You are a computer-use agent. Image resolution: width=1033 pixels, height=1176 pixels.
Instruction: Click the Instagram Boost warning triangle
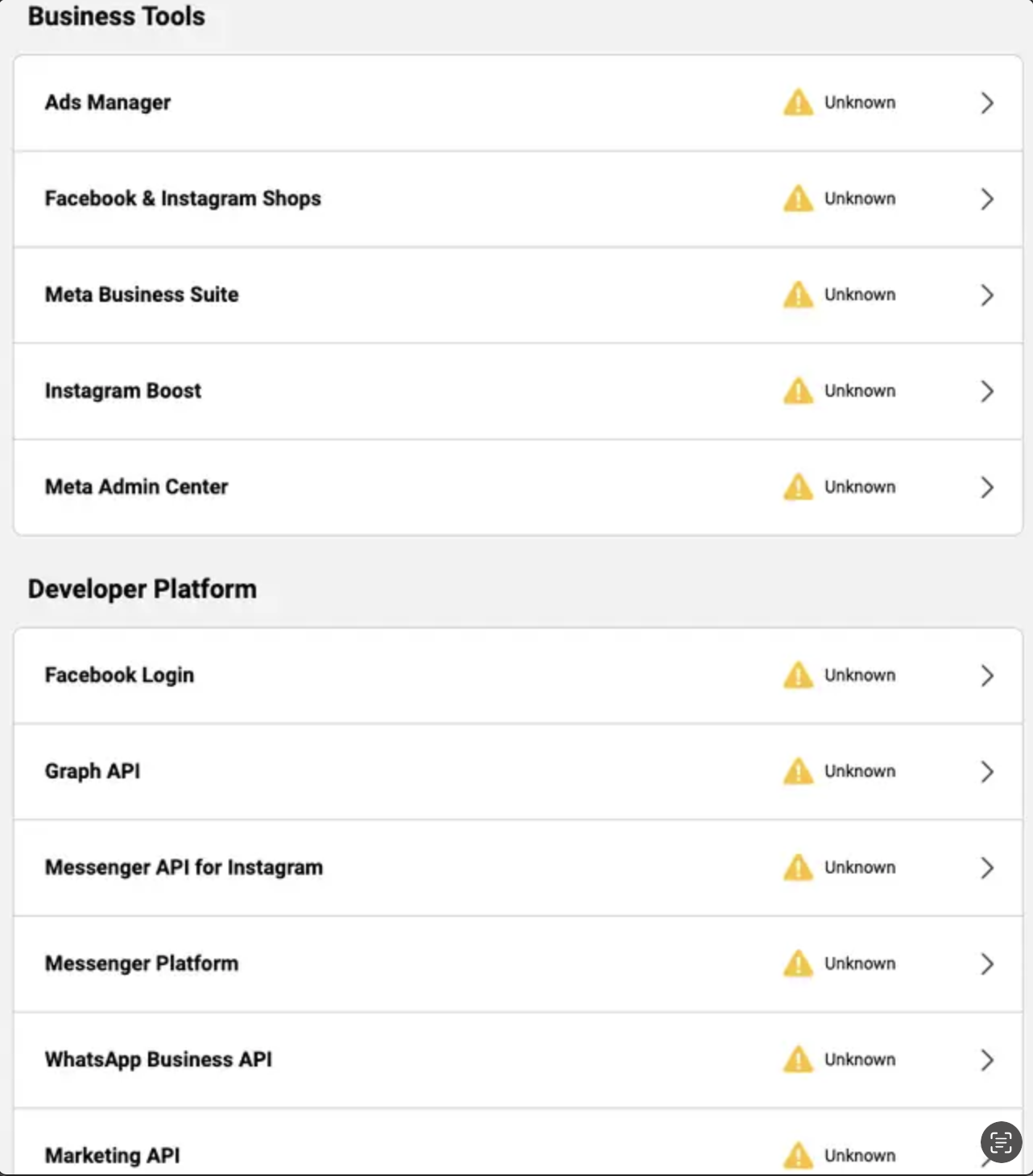coord(798,391)
